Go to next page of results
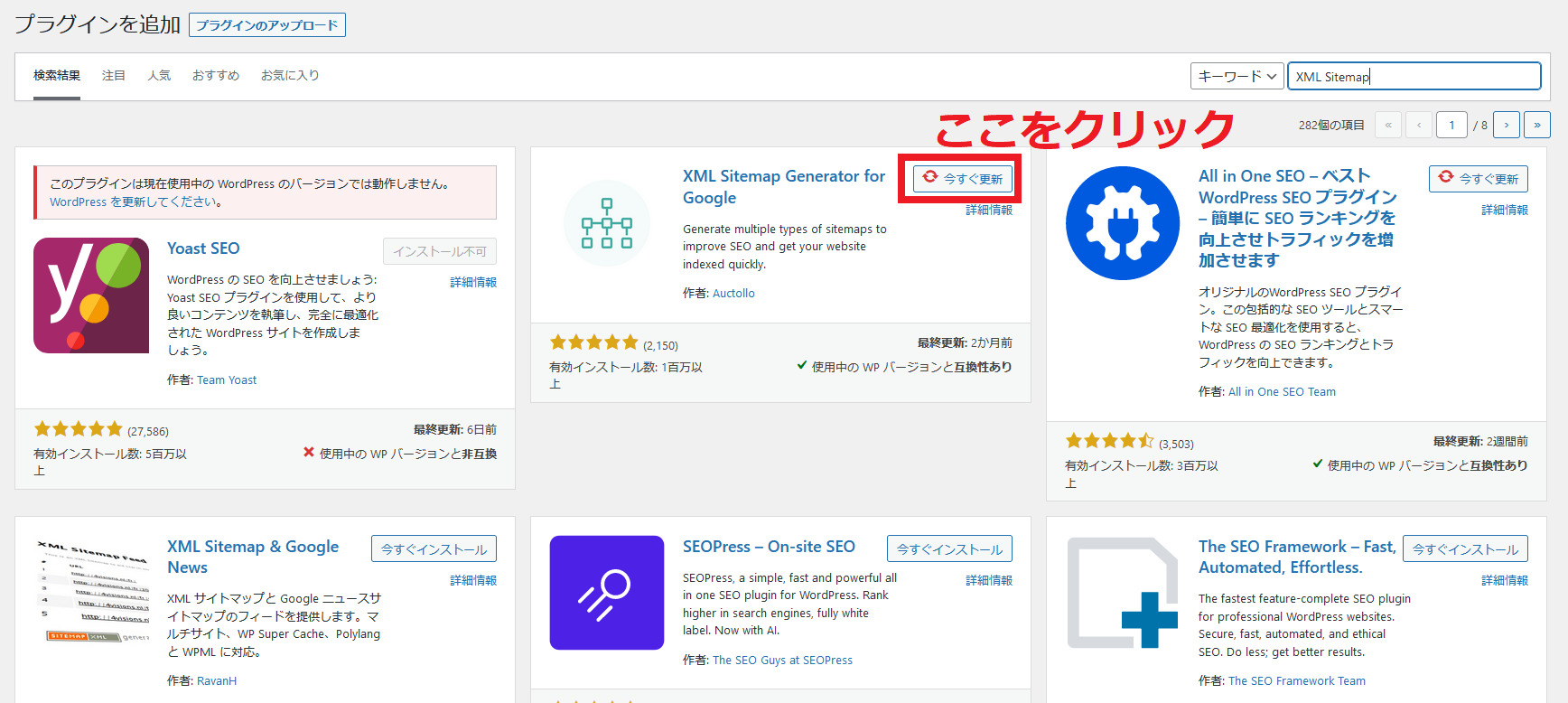This screenshot has height=703, width=1568. 1506,125
